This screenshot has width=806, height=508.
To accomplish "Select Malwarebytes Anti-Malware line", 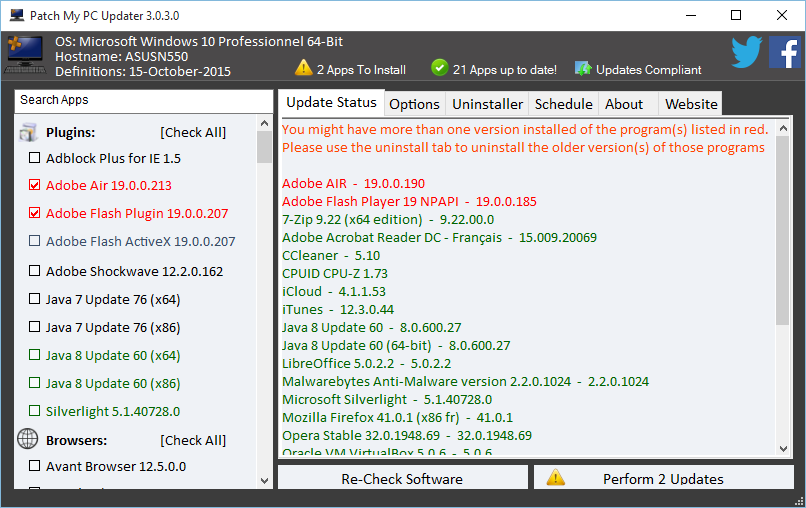I will pos(465,381).
